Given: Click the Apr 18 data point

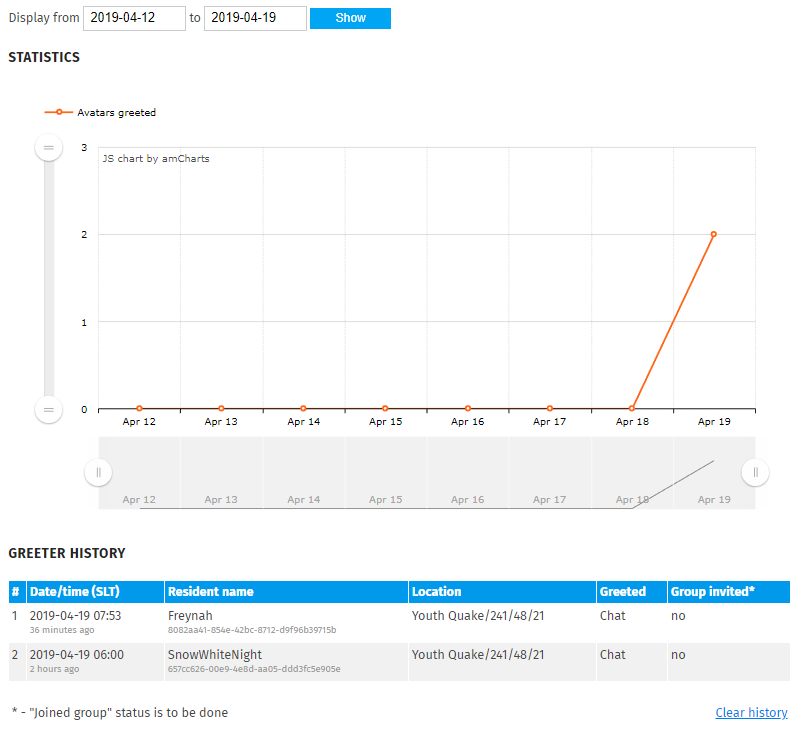Looking at the screenshot, I should click(x=632, y=409).
